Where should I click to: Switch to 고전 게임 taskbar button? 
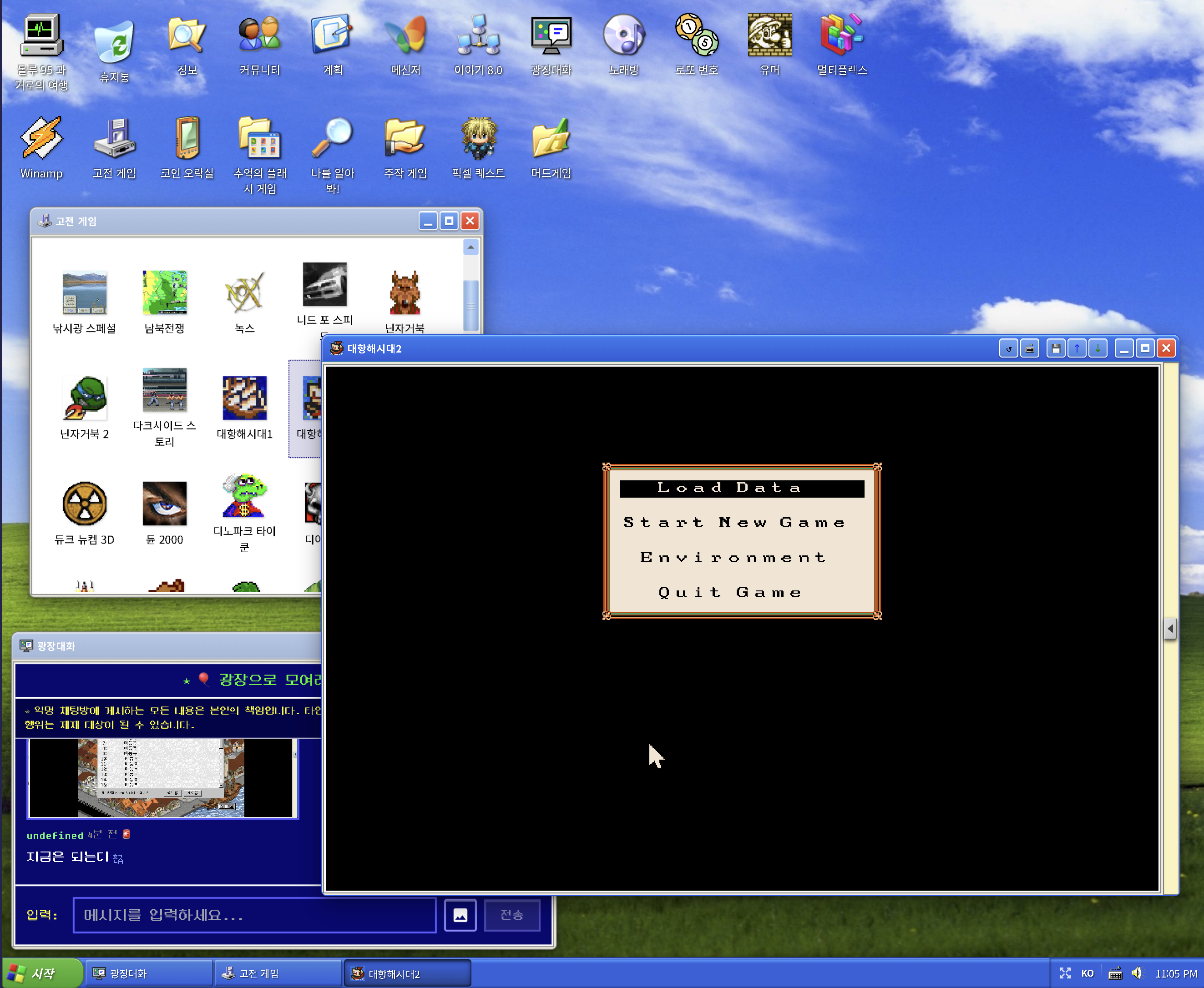pyautogui.click(x=278, y=974)
